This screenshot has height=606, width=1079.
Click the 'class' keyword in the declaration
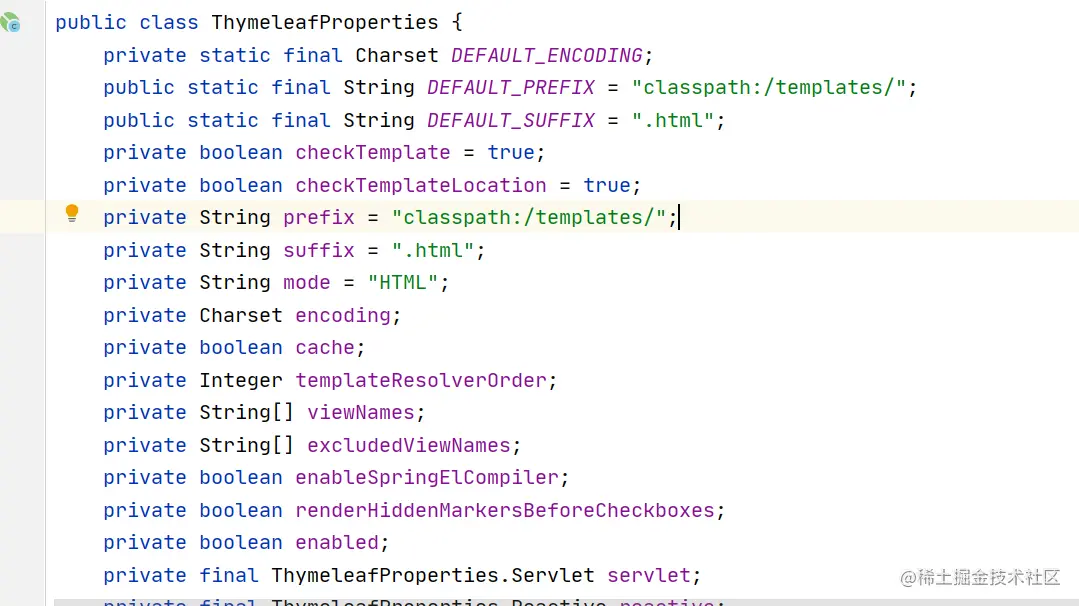click(169, 23)
